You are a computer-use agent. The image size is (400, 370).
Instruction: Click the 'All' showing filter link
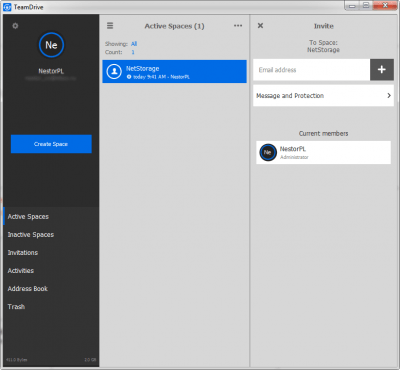tap(134, 44)
